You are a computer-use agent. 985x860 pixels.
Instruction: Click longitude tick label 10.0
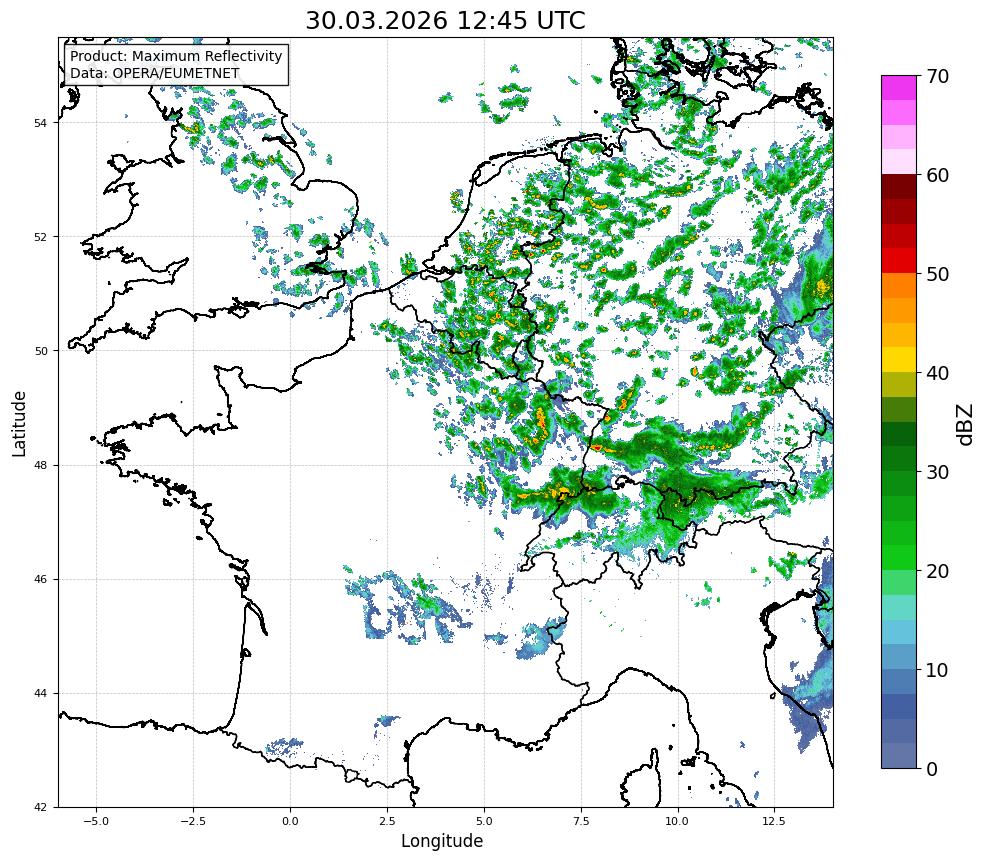coord(677,821)
